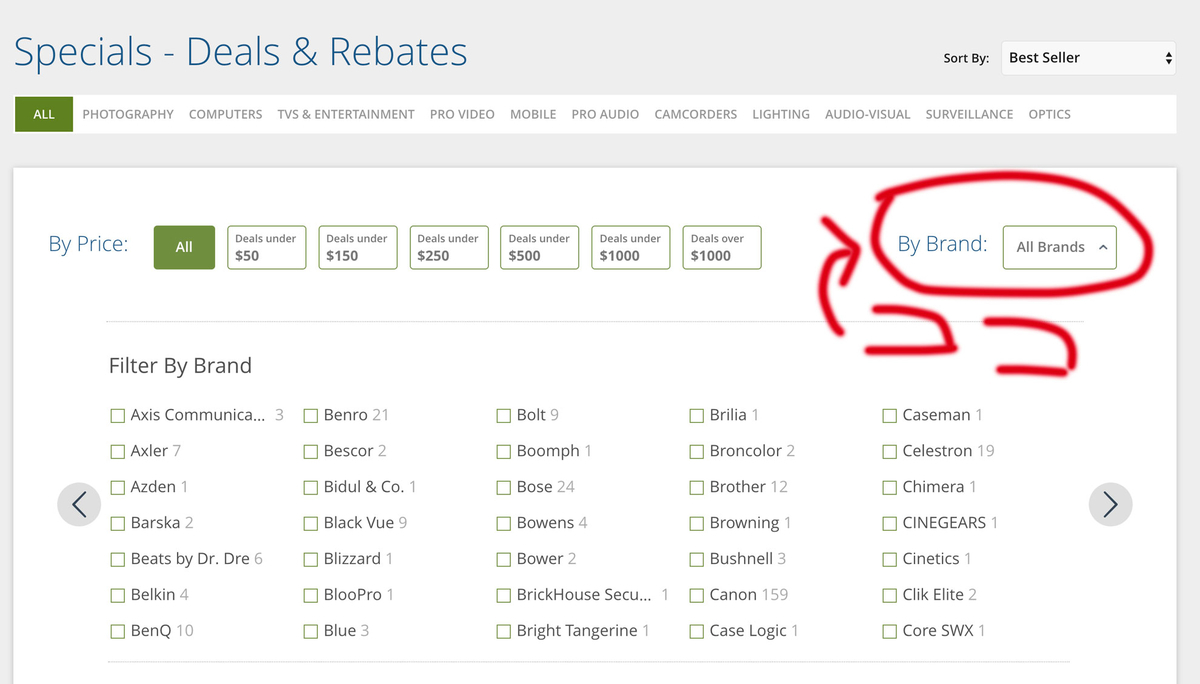Go to next brand list page arrow
The height and width of the screenshot is (684, 1200).
click(x=1110, y=504)
